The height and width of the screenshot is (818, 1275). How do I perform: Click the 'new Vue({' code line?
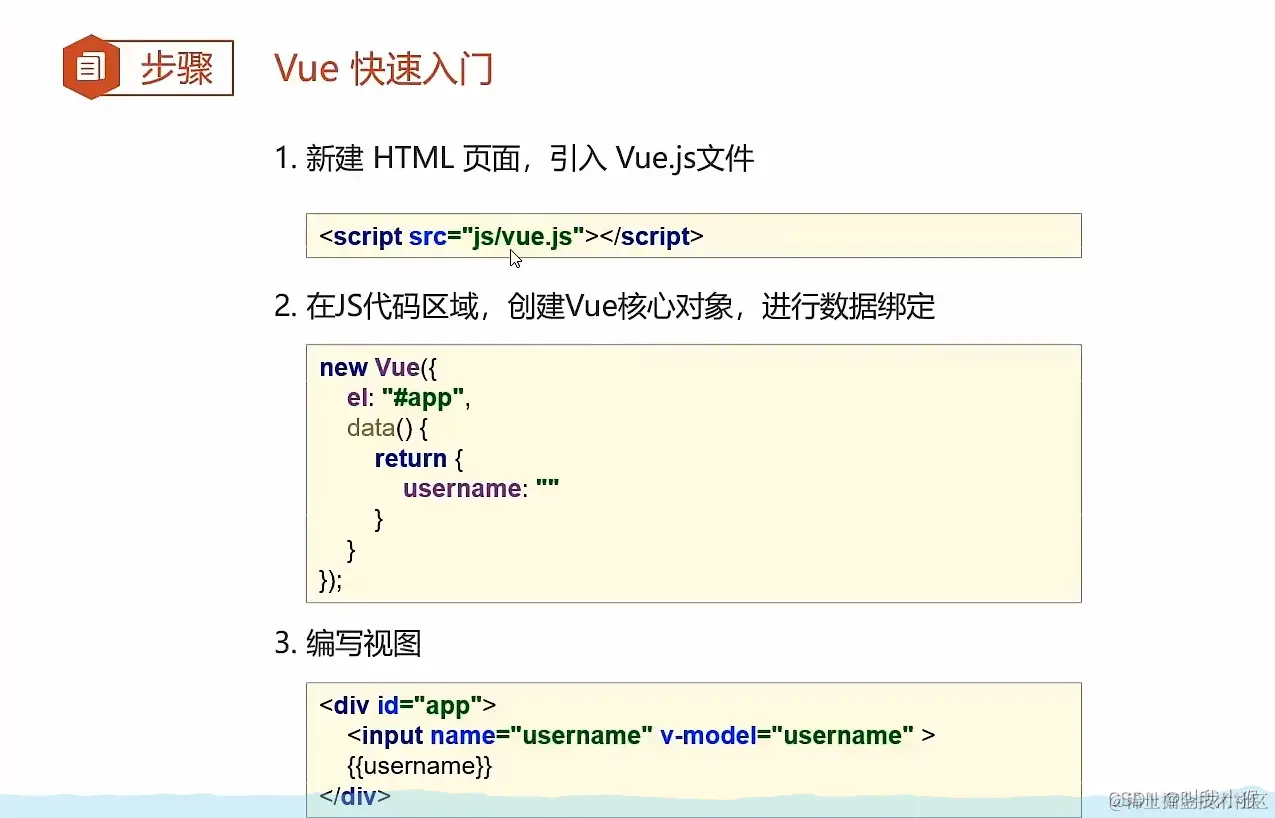click(x=376, y=367)
